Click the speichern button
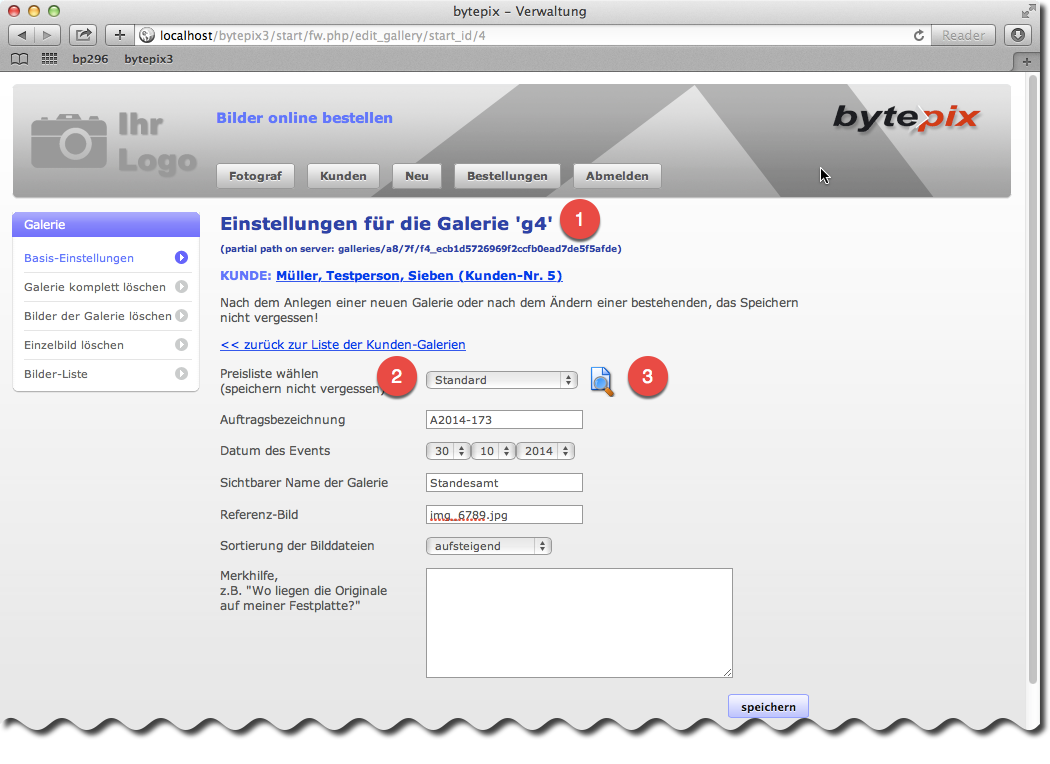Viewport: 1050px width, 764px height. point(768,706)
